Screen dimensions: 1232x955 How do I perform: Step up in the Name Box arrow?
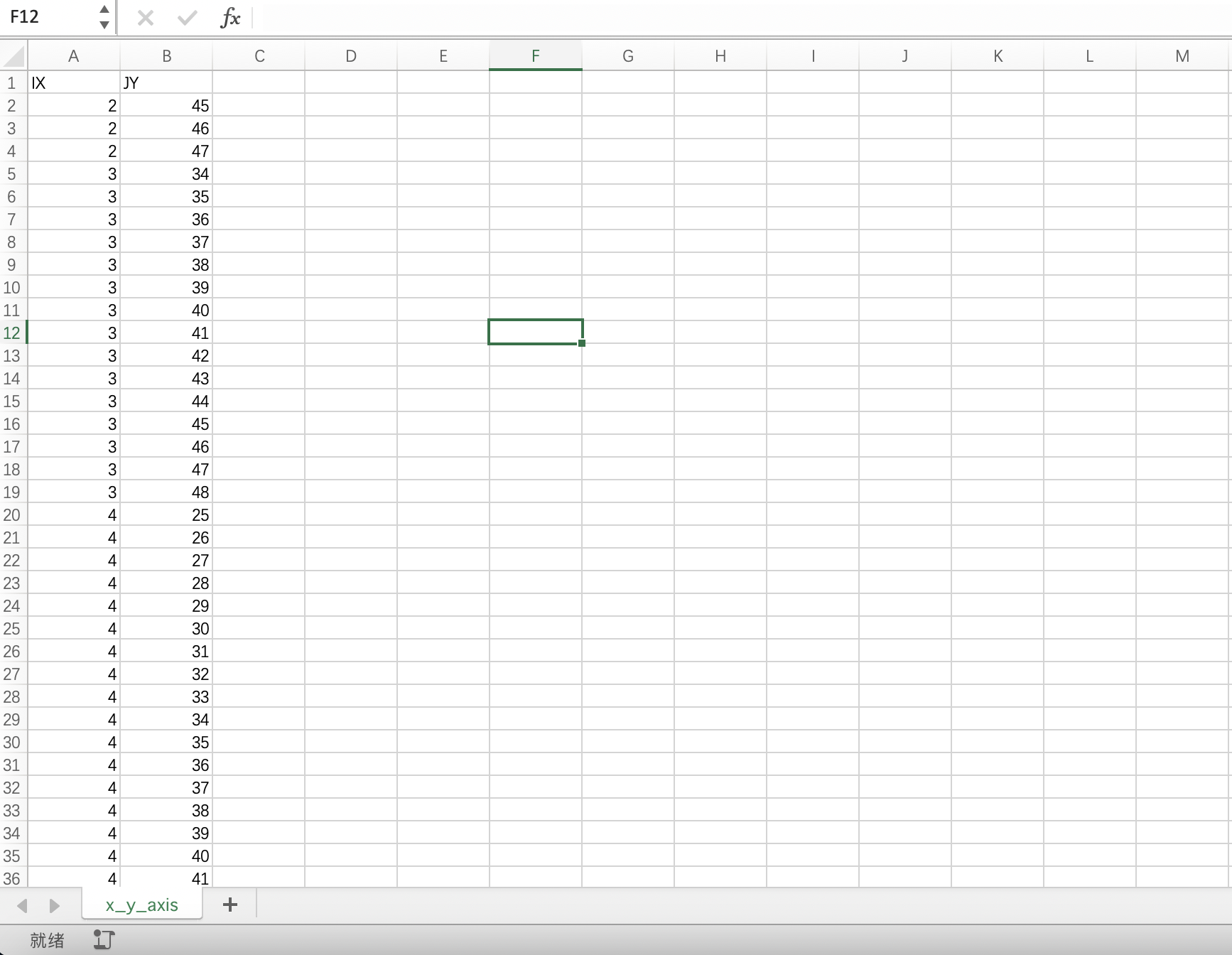pyautogui.click(x=104, y=9)
